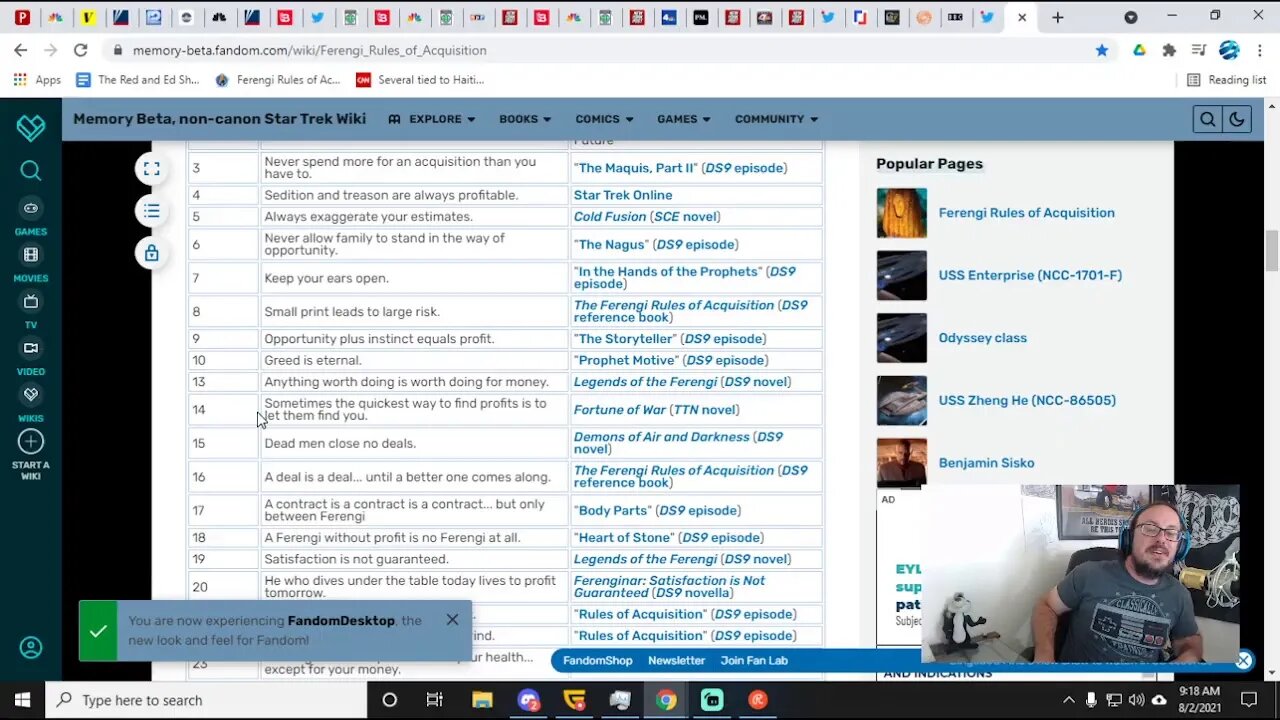Click the page lock icon
This screenshot has width=1280, height=720.
tap(152, 253)
